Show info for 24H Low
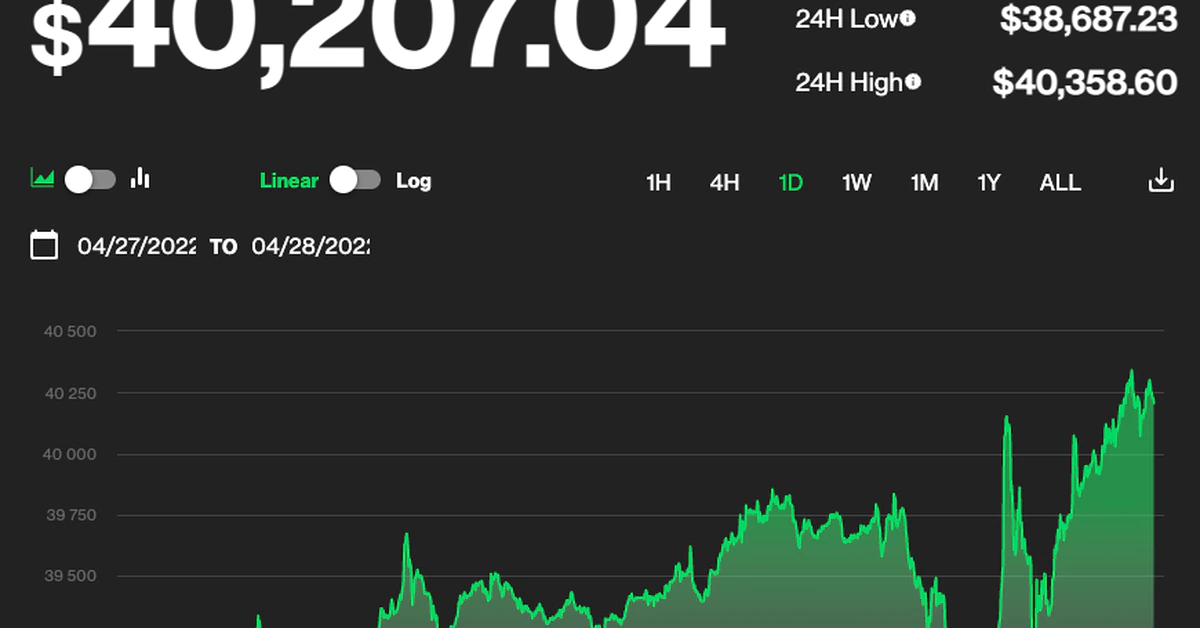 (907, 18)
